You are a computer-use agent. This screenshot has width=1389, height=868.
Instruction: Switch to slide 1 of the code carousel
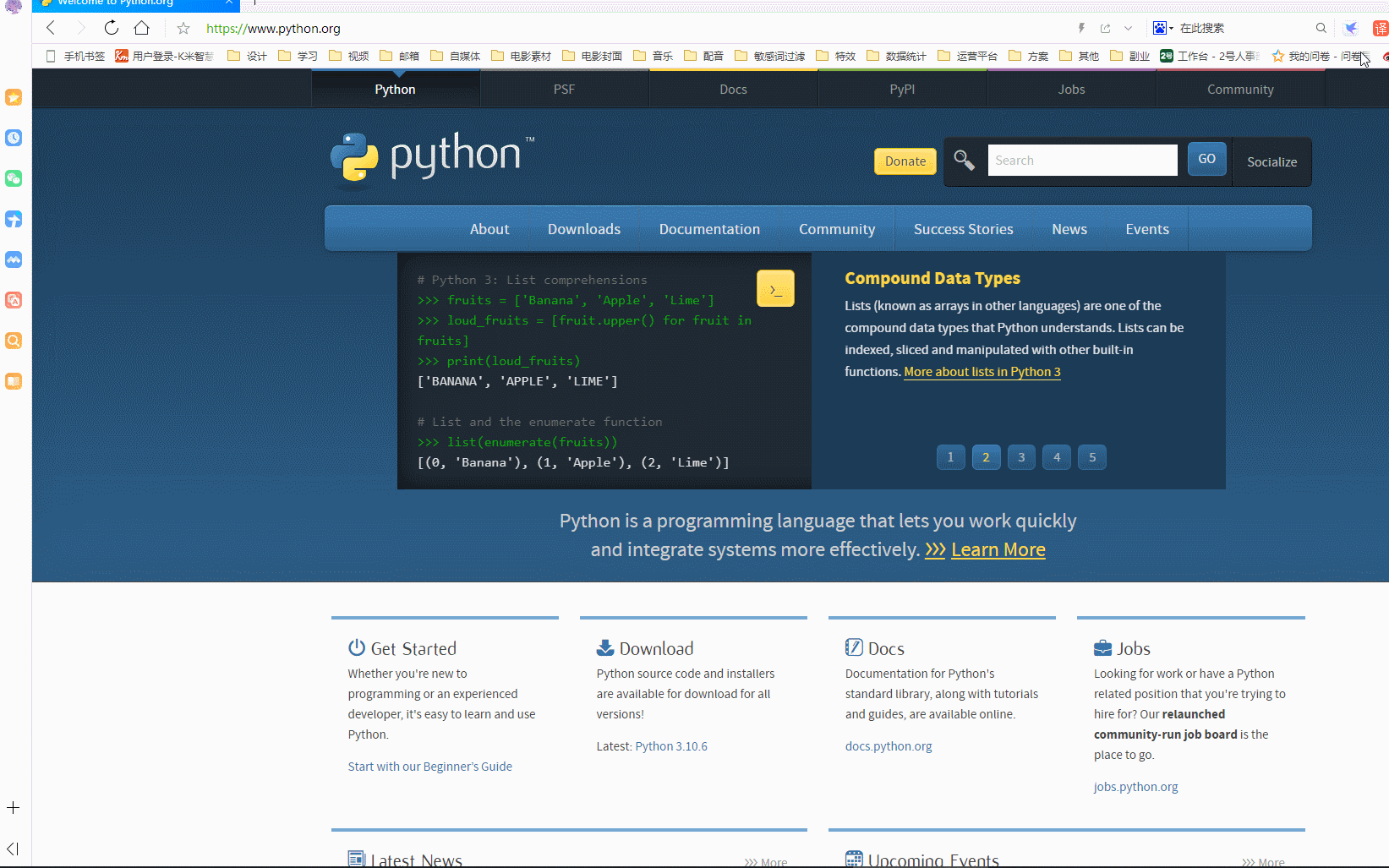pyautogui.click(x=950, y=457)
